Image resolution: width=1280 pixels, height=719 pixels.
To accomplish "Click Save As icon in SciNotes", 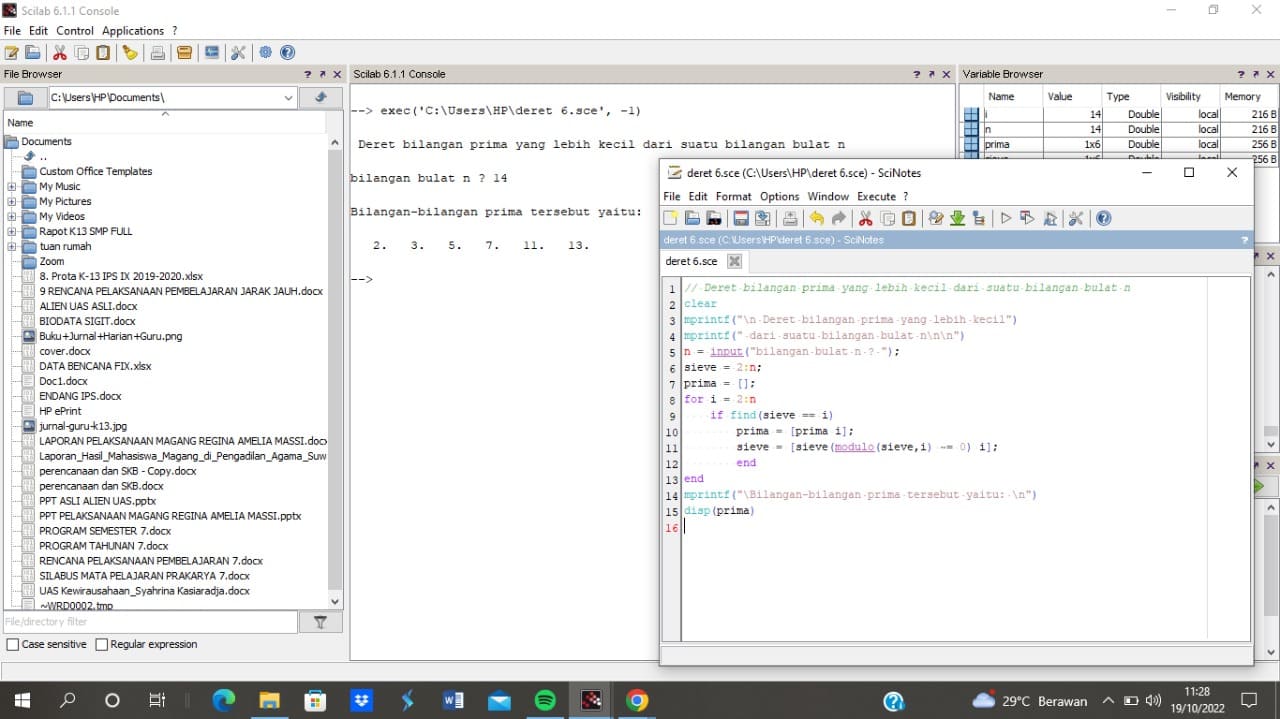I will [x=762, y=218].
